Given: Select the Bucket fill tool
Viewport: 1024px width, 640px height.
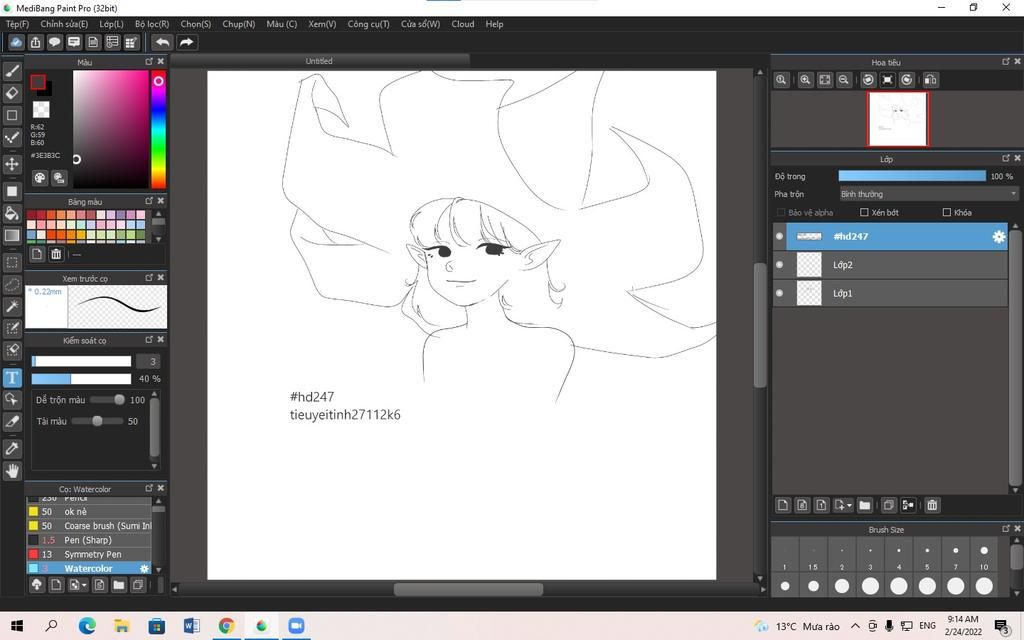Looking at the screenshot, I should click(12, 213).
